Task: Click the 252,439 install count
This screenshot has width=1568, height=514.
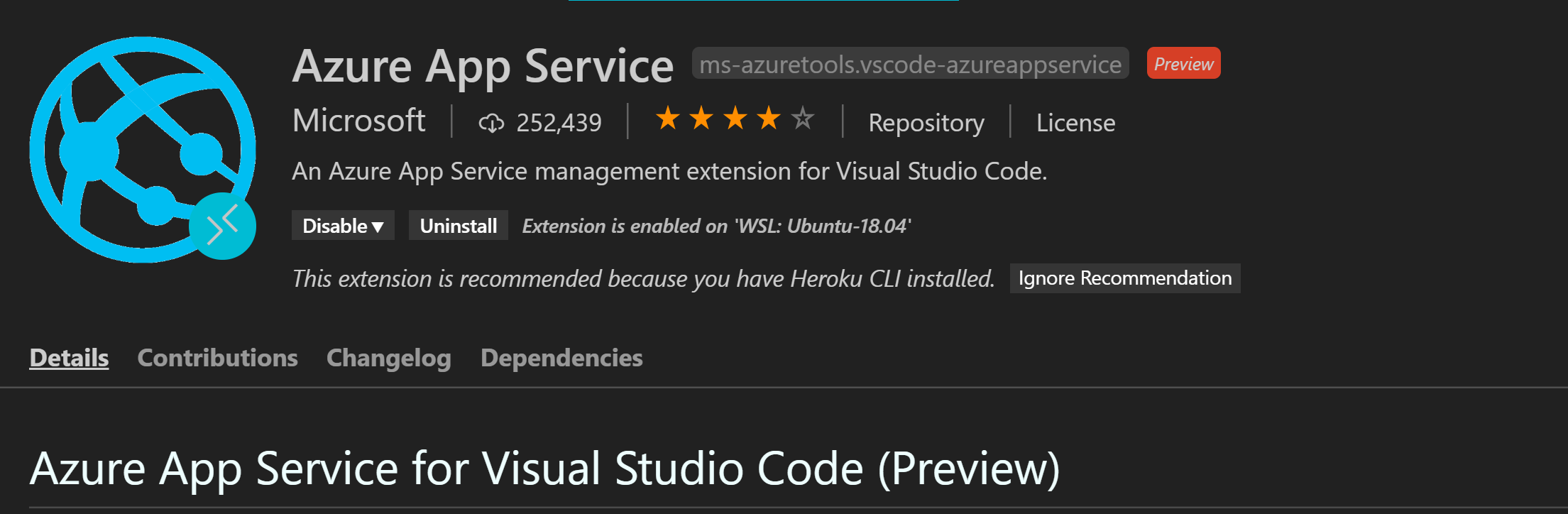Action: click(x=559, y=123)
